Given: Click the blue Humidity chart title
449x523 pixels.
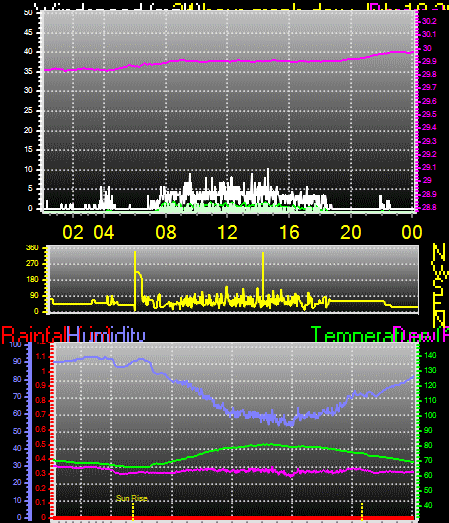Looking at the screenshot, I should (x=106, y=335).
